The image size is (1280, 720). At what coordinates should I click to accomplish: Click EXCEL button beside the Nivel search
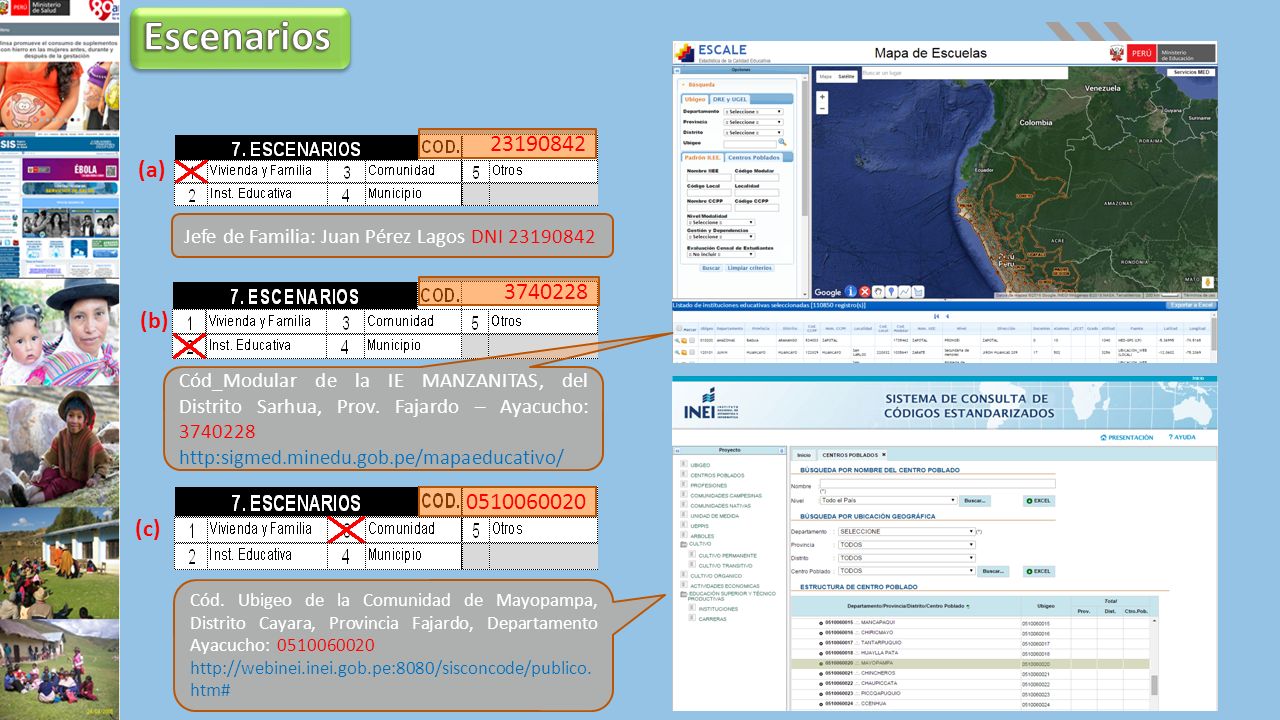(1039, 501)
